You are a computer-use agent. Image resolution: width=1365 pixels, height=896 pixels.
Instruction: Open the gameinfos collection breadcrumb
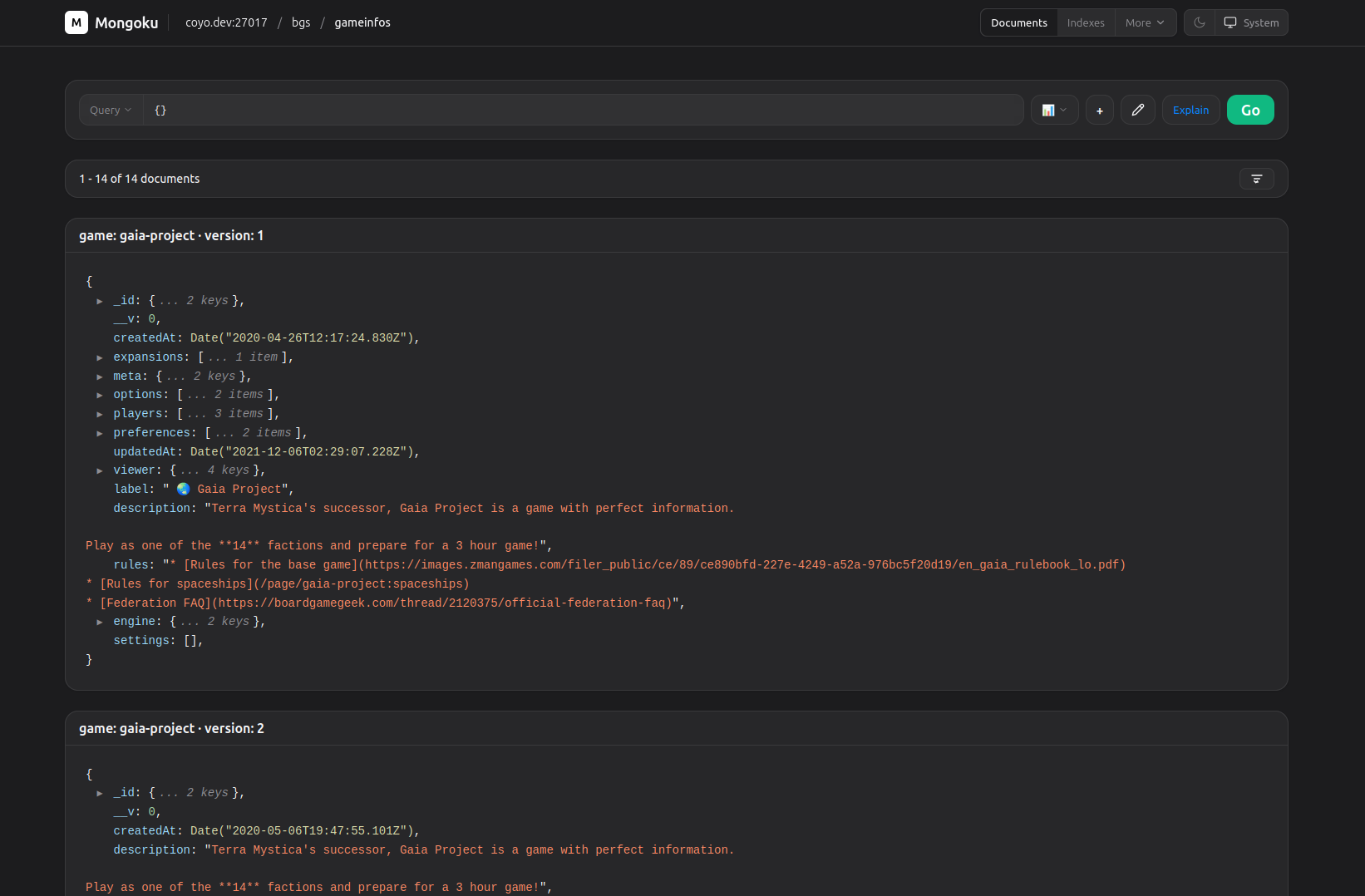pyautogui.click(x=362, y=22)
